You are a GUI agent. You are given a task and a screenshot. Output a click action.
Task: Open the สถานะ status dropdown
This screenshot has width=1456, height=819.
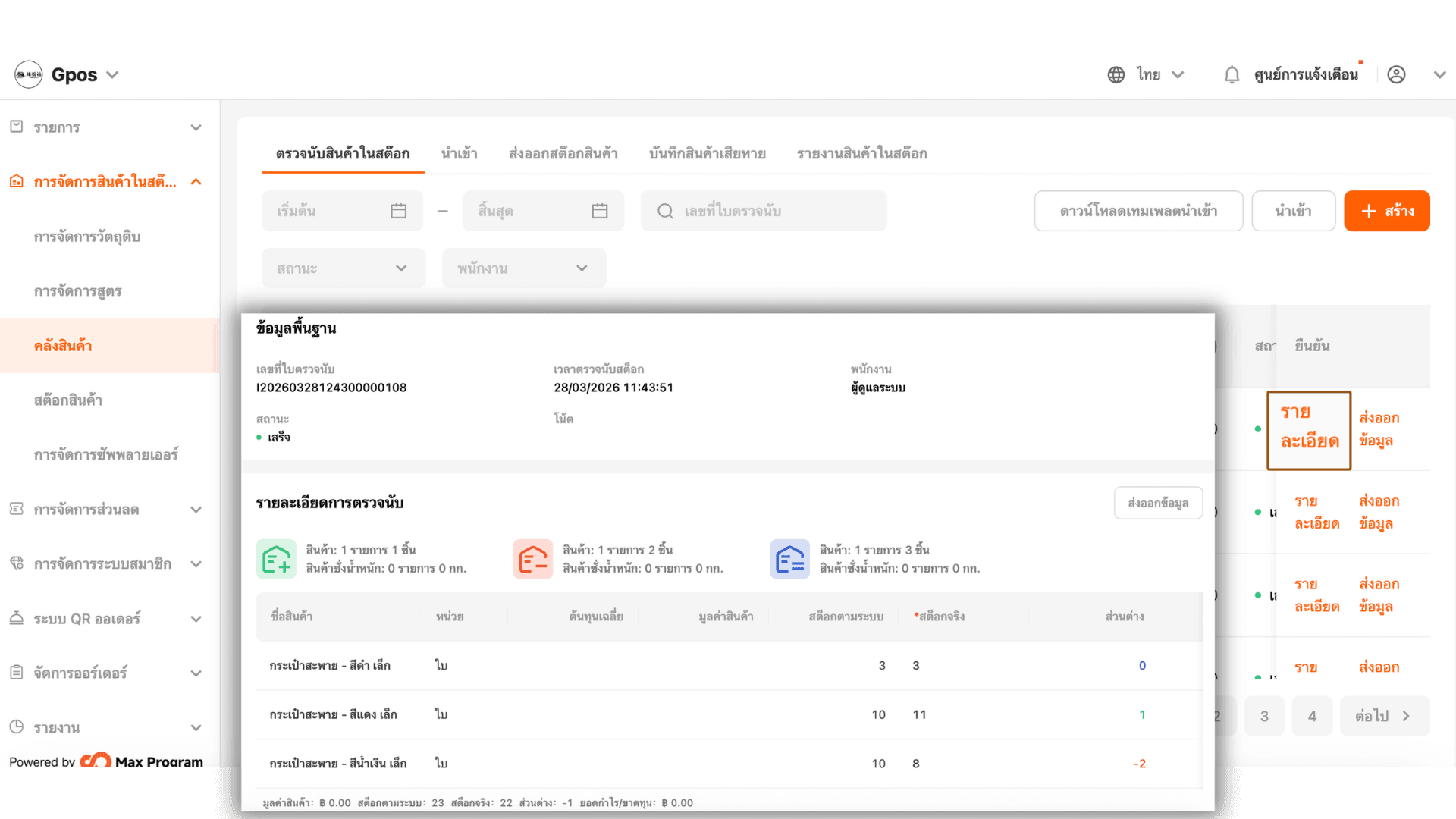point(343,268)
